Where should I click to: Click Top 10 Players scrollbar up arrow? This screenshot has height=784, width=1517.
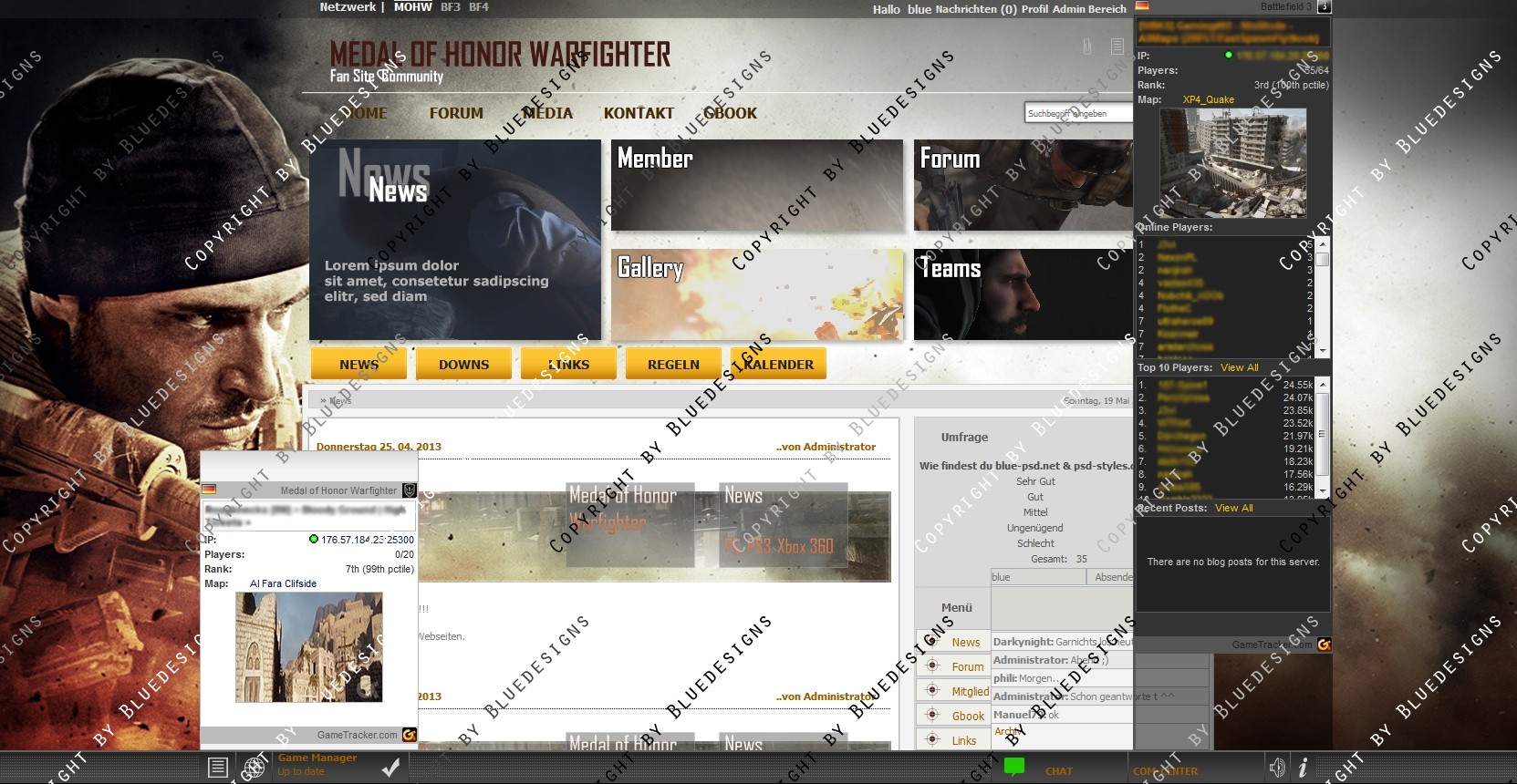pyautogui.click(x=1322, y=384)
